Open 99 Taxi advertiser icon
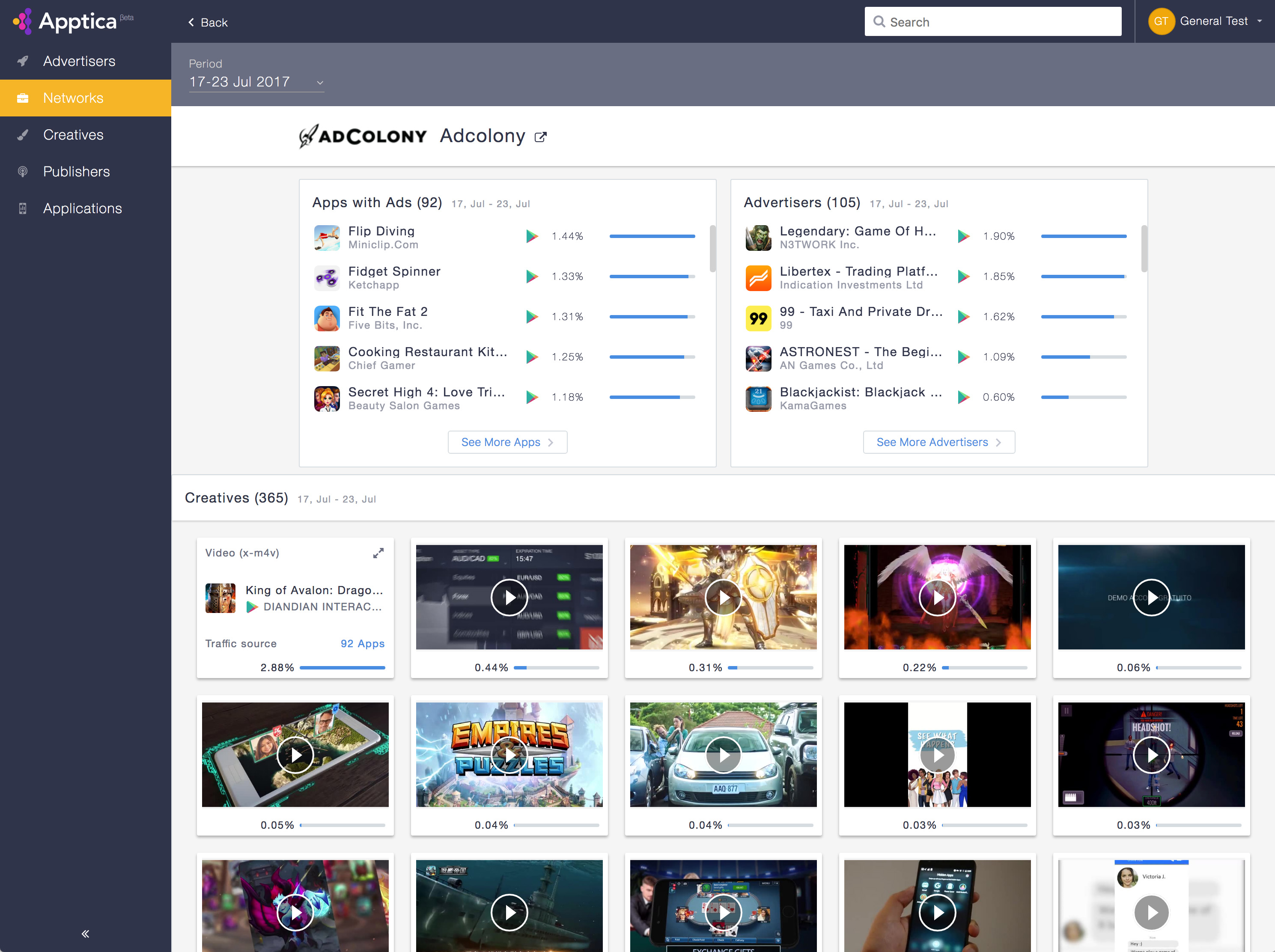Image resolution: width=1275 pixels, height=952 pixels. click(758, 318)
